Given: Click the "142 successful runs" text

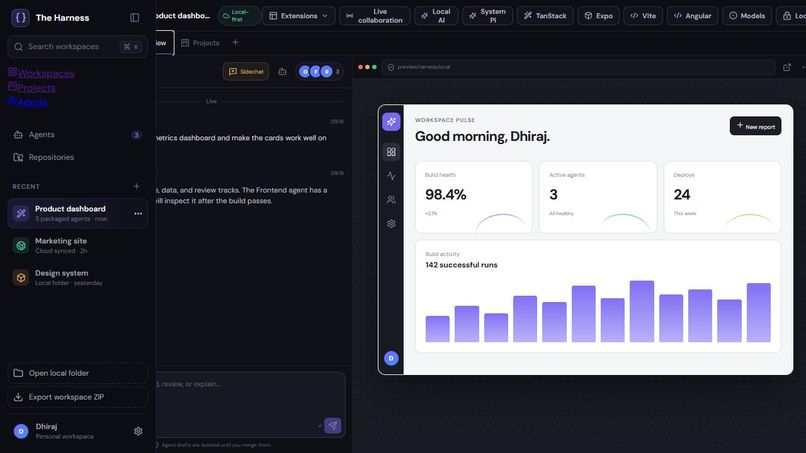Looking at the screenshot, I should click(461, 265).
